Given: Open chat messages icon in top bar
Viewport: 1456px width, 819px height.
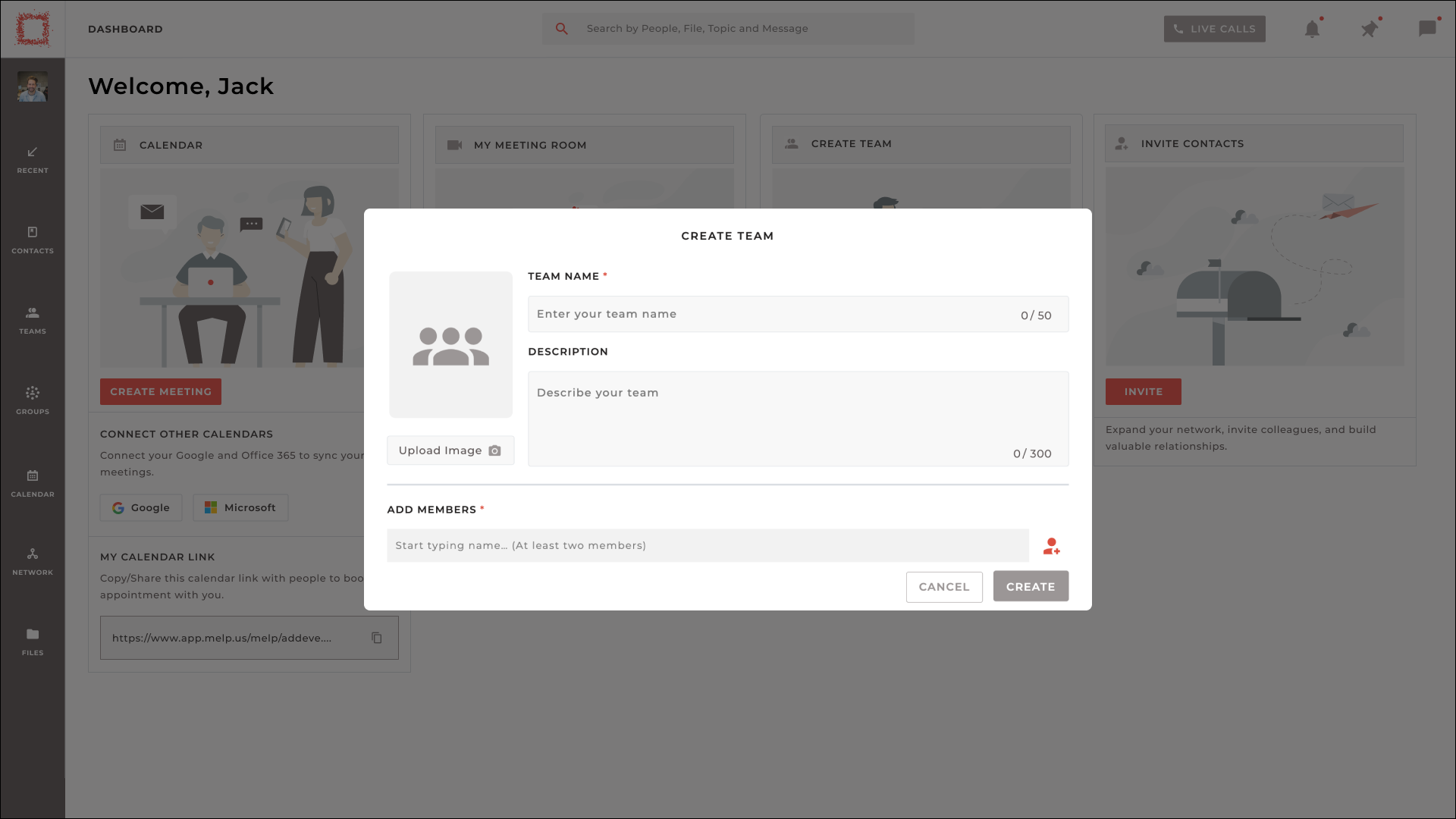Looking at the screenshot, I should [1427, 29].
